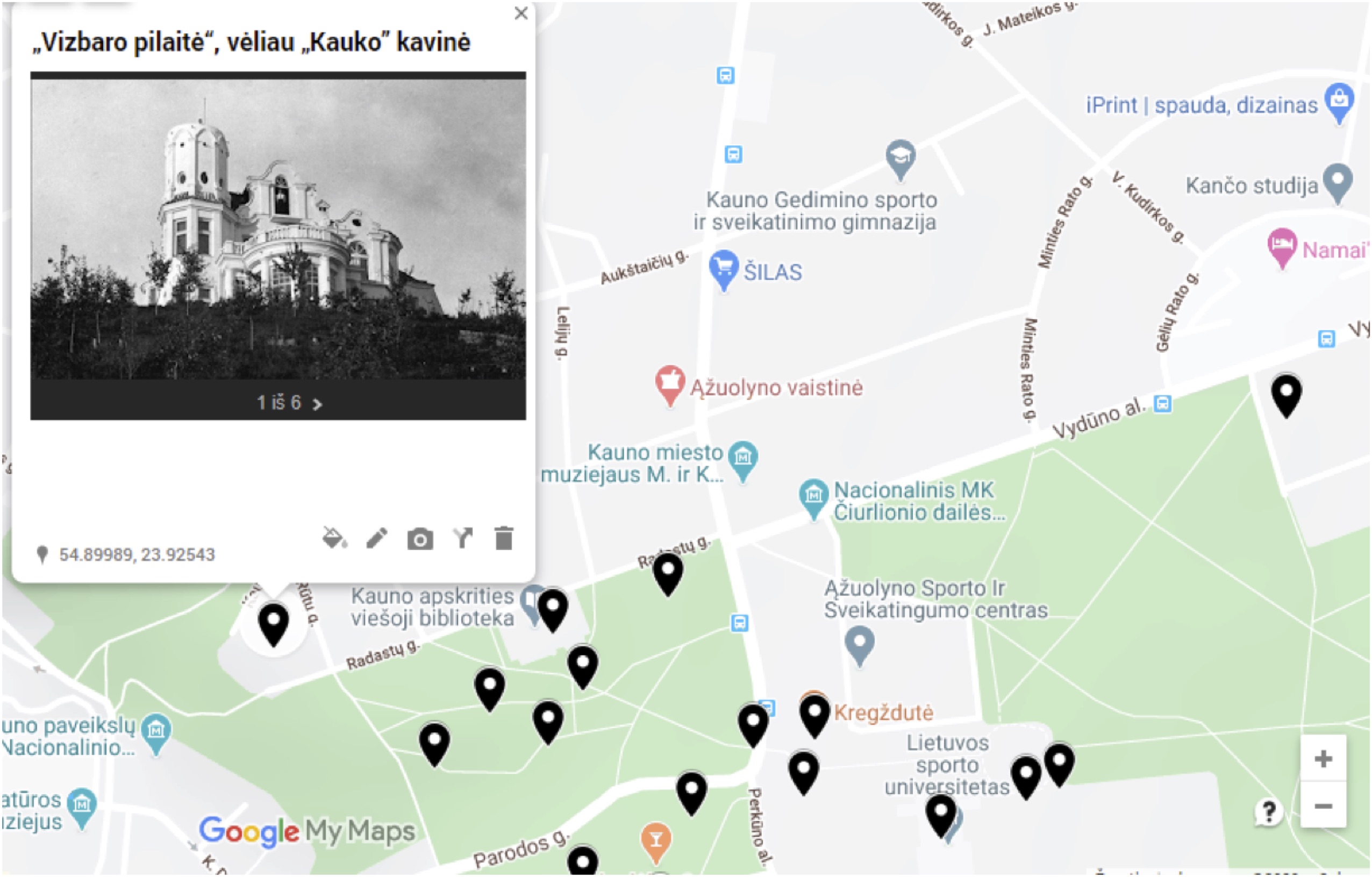Screen dimensions: 1372x877
Task: Close the Vizbaro pilaitė info popup
Action: click(521, 13)
